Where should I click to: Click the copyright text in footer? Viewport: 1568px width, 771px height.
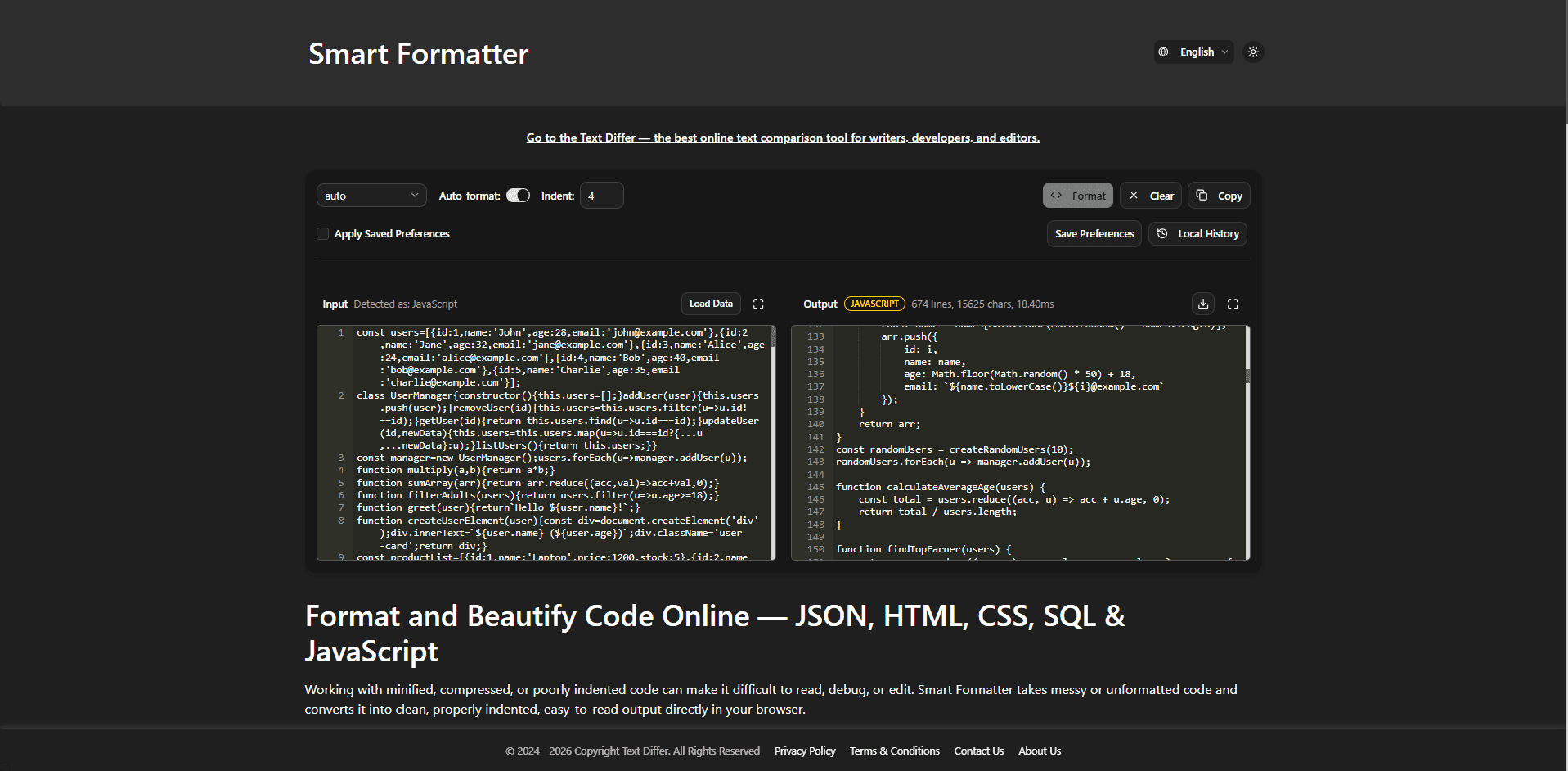pos(632,751)
